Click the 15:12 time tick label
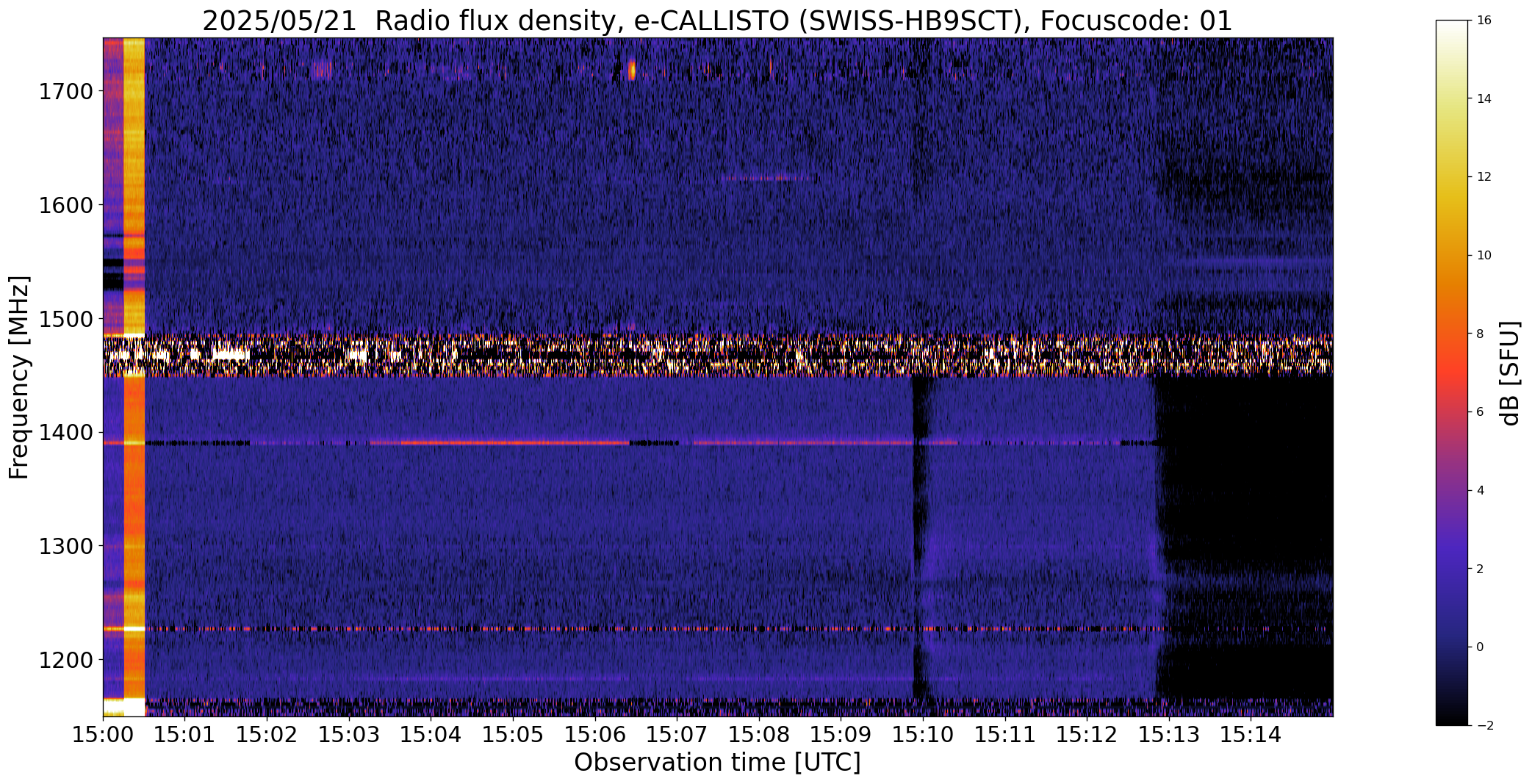 click(1087, 734)
